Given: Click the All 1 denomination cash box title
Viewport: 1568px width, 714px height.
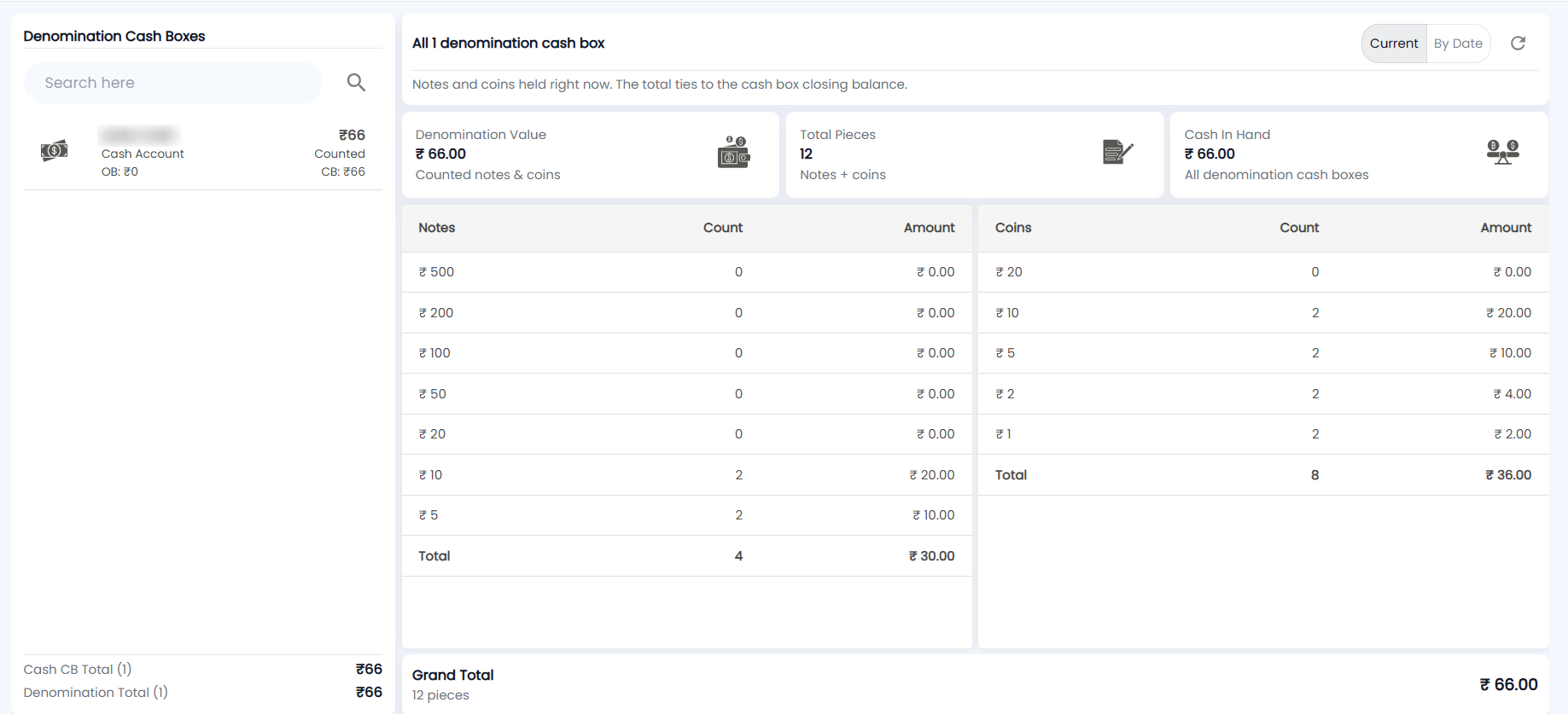Looking at the screenshot, I should pyautogui.click(x=509, y=44).
